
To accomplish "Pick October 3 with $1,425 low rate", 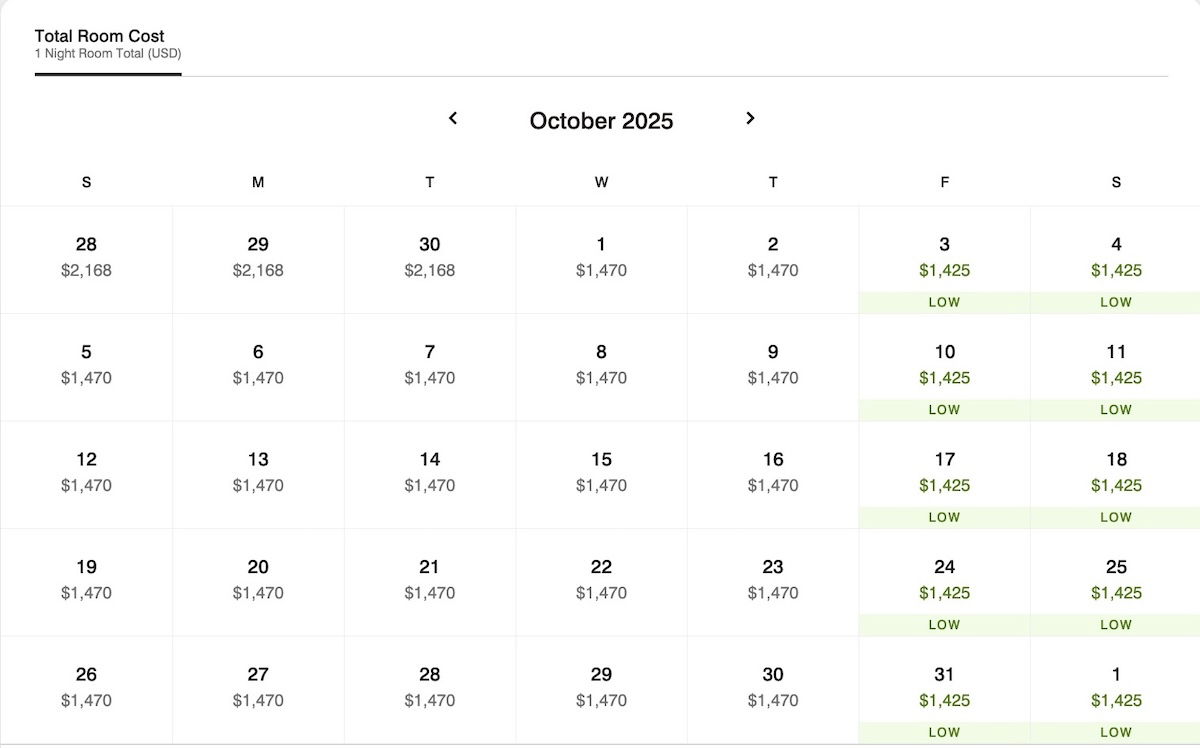I will 944,260.
